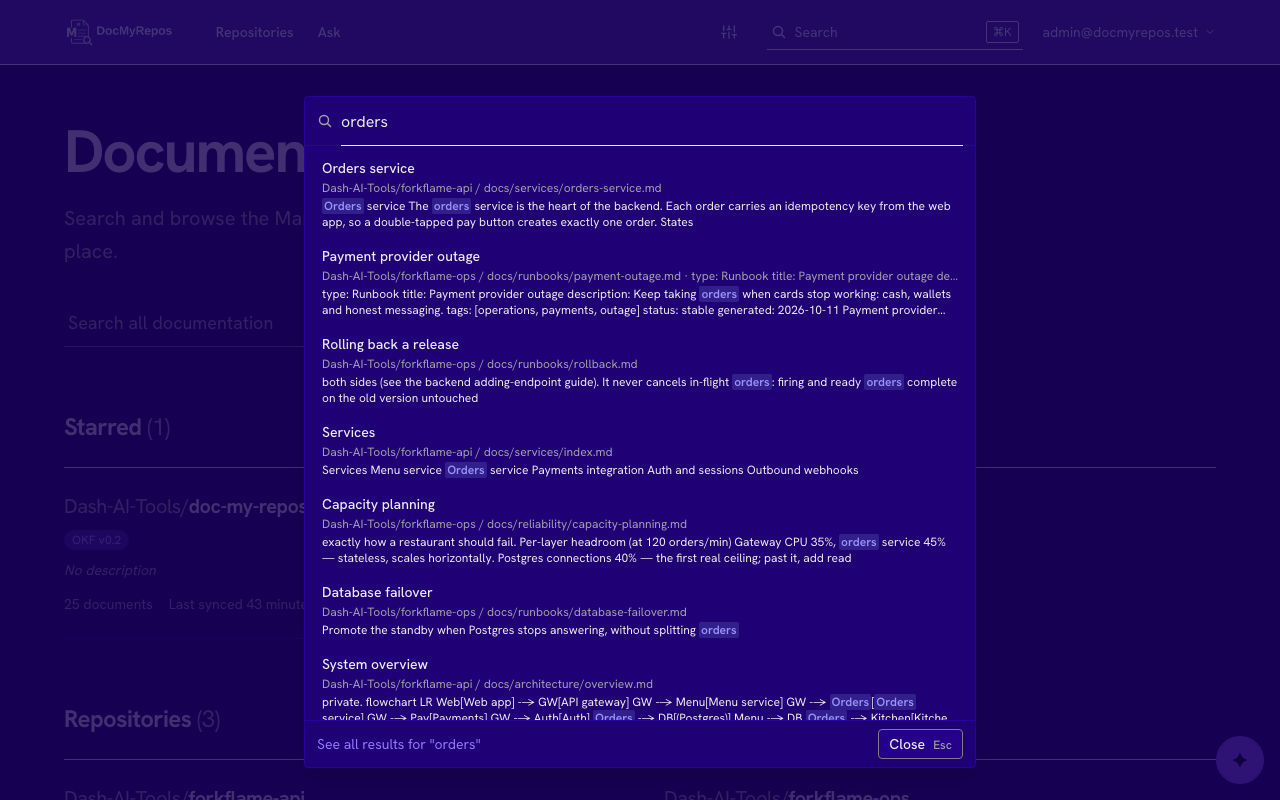The width and height of the screenshot is (1280, 800).
Task: Open the Dash-AI-Tools/forkflame-ops repository card
Action: (x=787, y=794)
